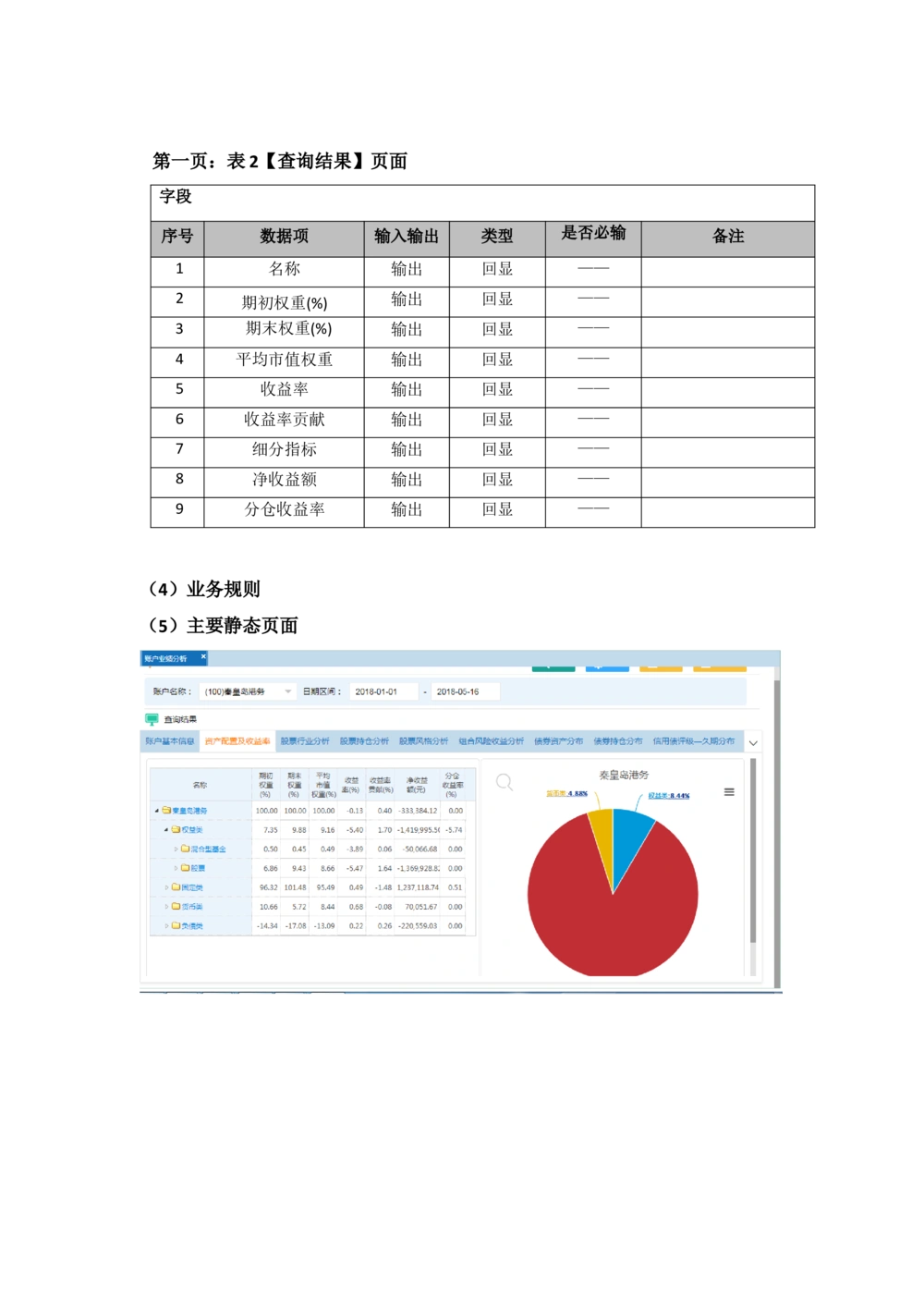Open the pie chart's hamburger menu icon

click(x=729, y=792)
